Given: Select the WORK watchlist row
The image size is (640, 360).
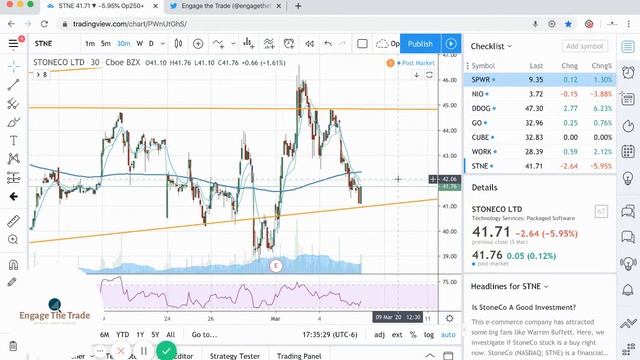Looking at the screenshot, I should coord(540,151).
